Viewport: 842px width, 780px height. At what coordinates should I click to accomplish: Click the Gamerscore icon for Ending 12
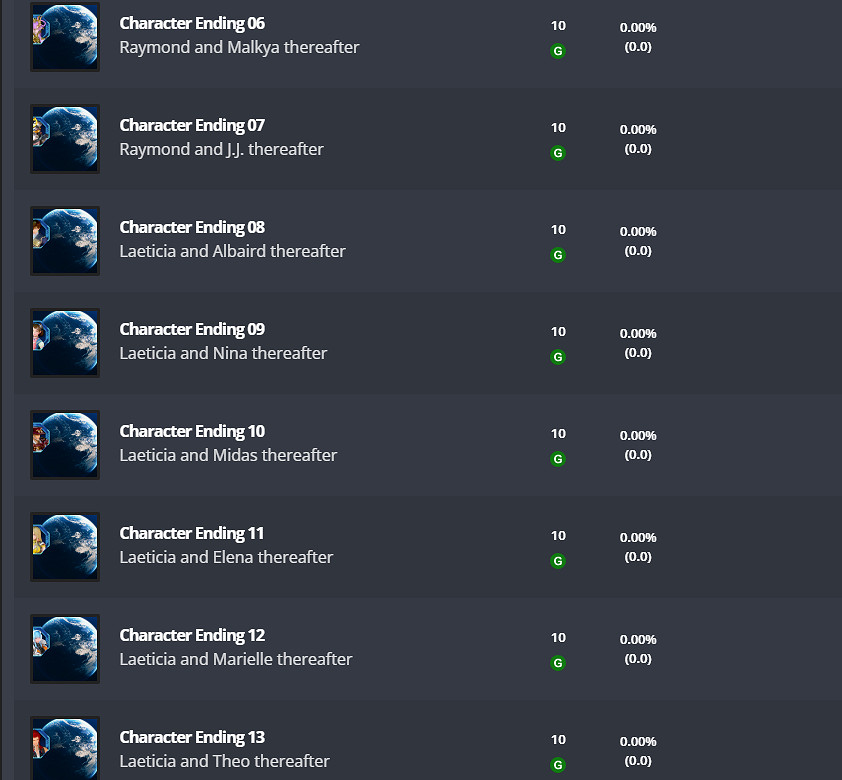558,663
